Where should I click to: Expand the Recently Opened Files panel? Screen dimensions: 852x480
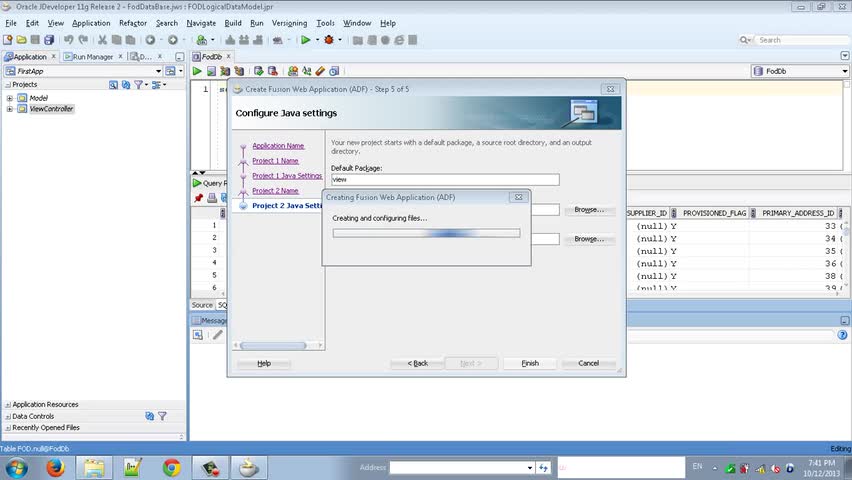tap(8, 428)
